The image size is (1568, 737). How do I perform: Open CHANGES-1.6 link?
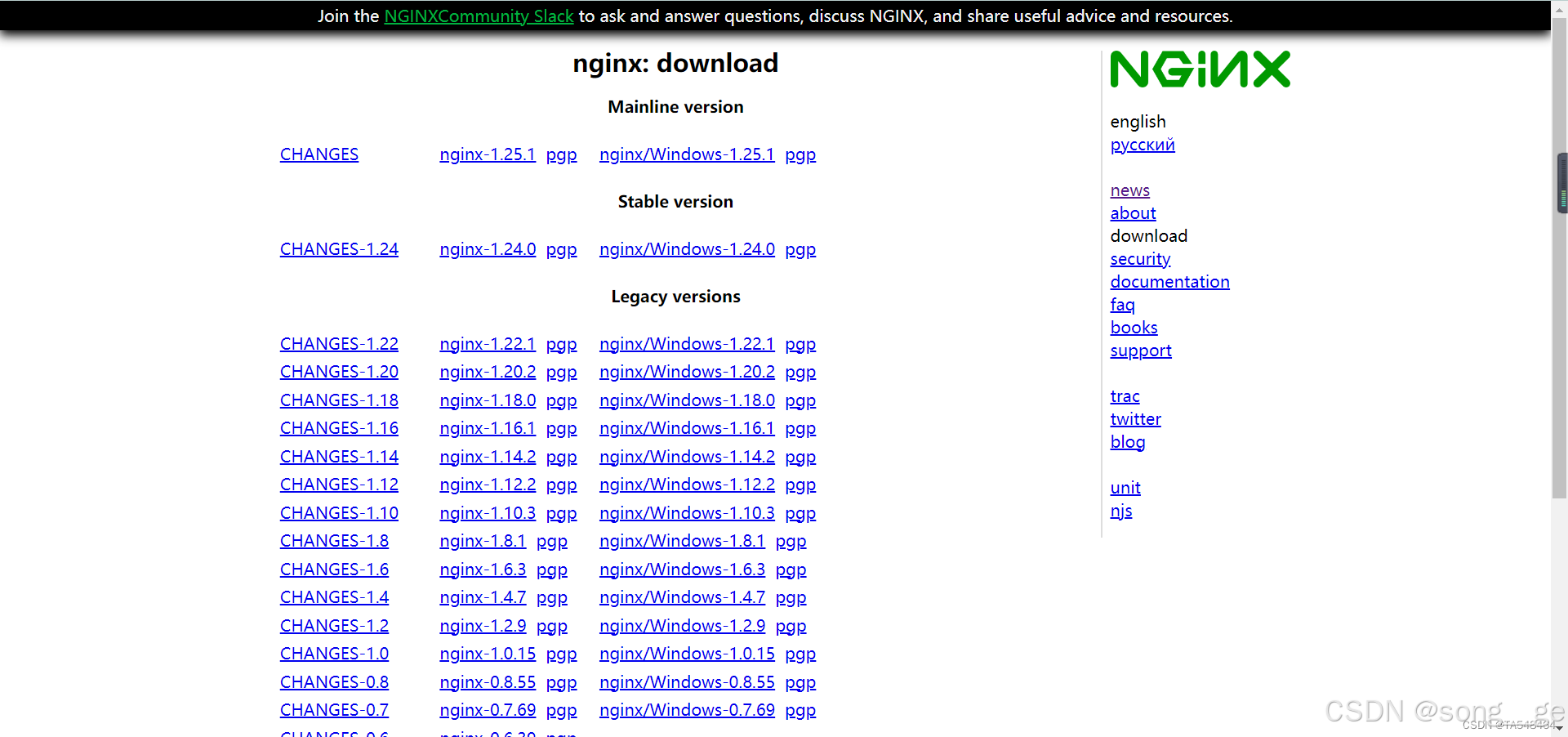[334, 569]
